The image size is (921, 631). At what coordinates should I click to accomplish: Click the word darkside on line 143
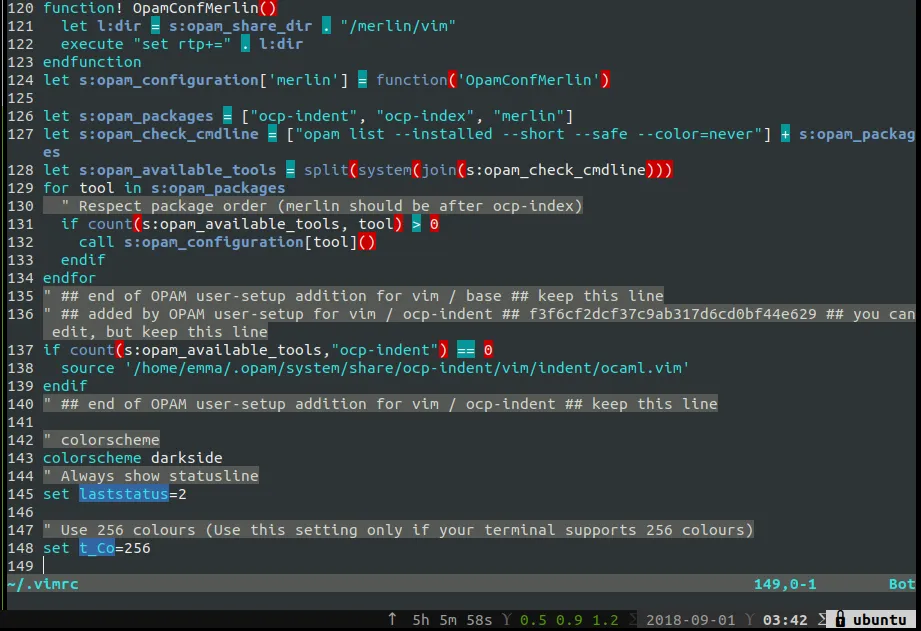(x=187, y=458)
